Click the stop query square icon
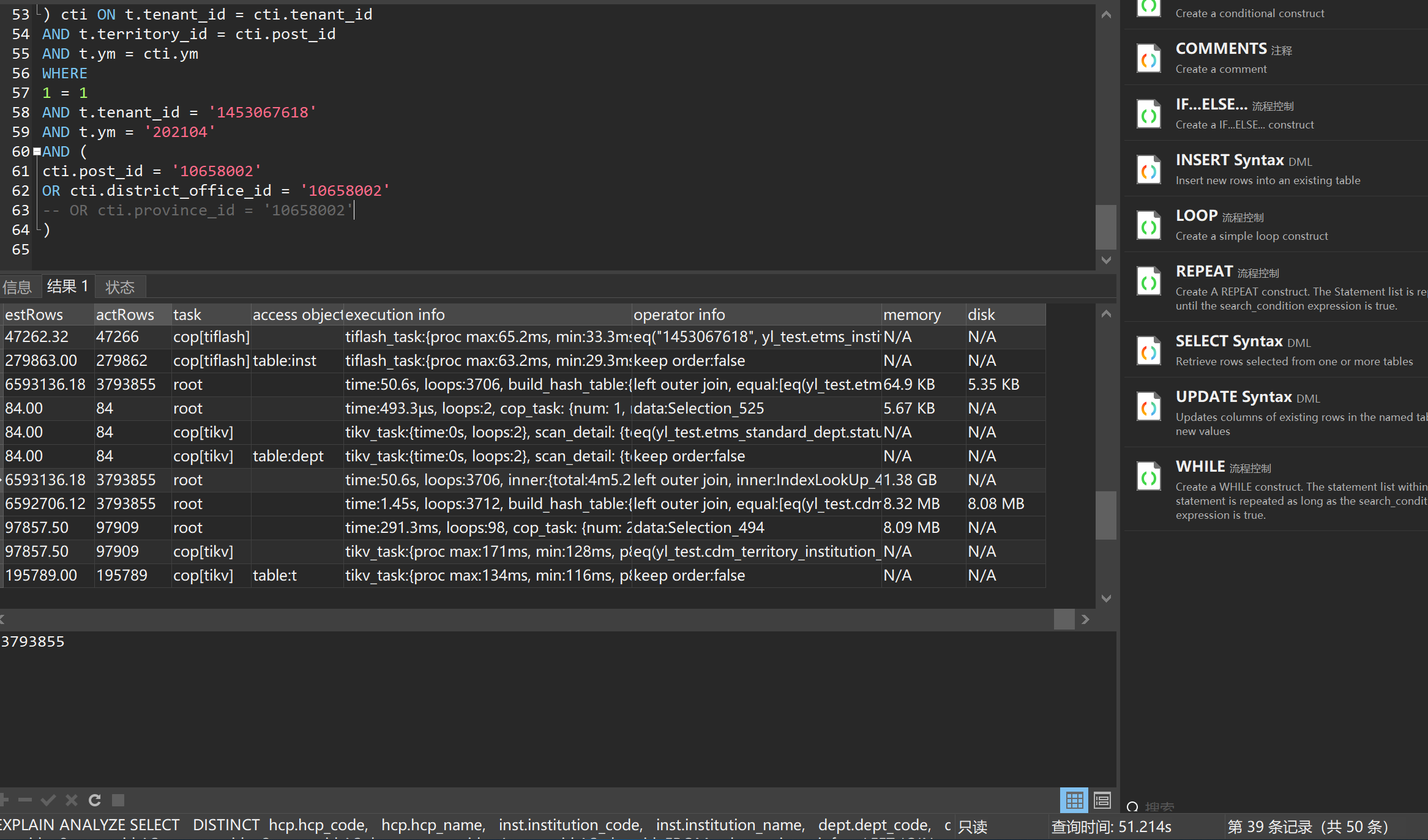The width and height of the screenshot is (1428, 840). click(118, 800)
